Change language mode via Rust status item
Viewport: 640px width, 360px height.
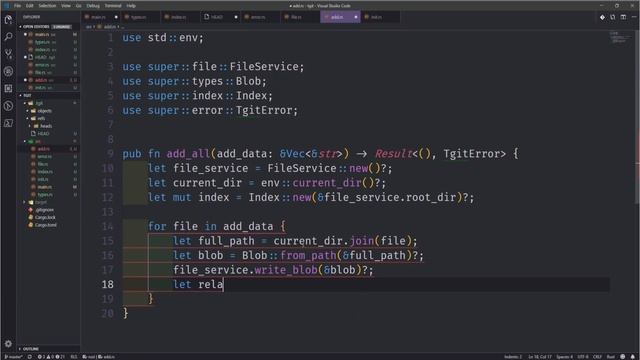611,357
